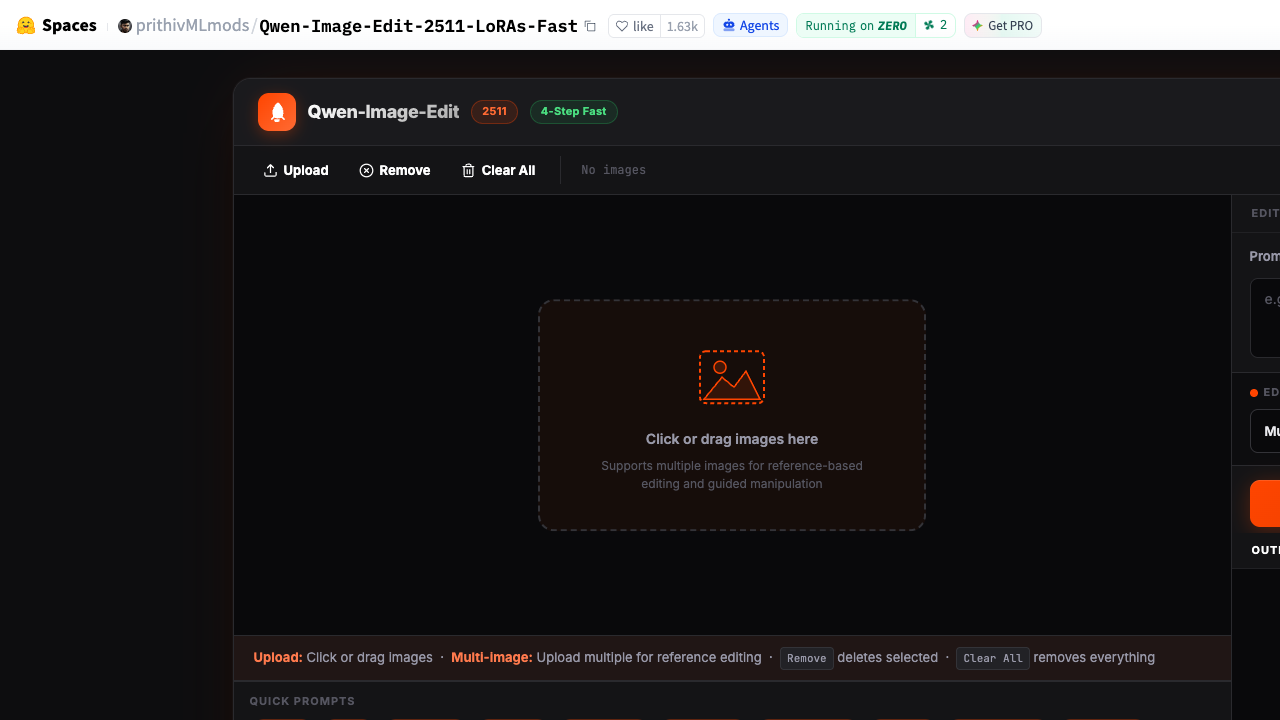The height and width of the screenshot is (720, 1280).
Task: Click the Upload toolbar button
Action: [x=296, y=170]
